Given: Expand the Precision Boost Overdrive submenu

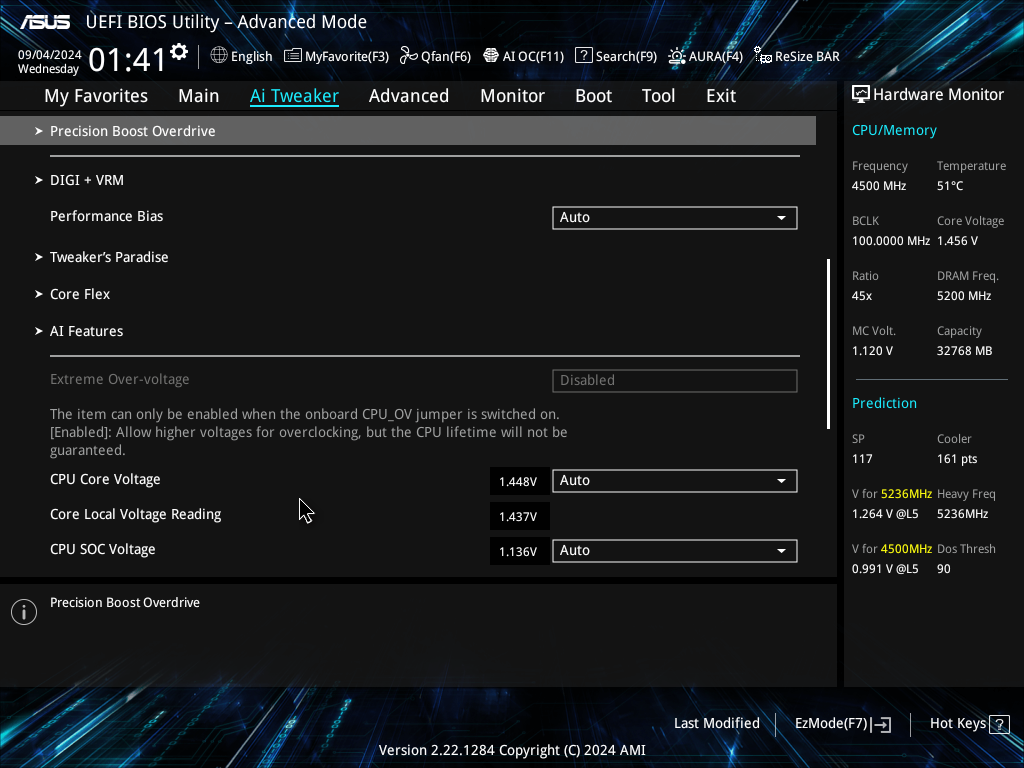Looking at the screenshot, I should (x=408, y=131).
